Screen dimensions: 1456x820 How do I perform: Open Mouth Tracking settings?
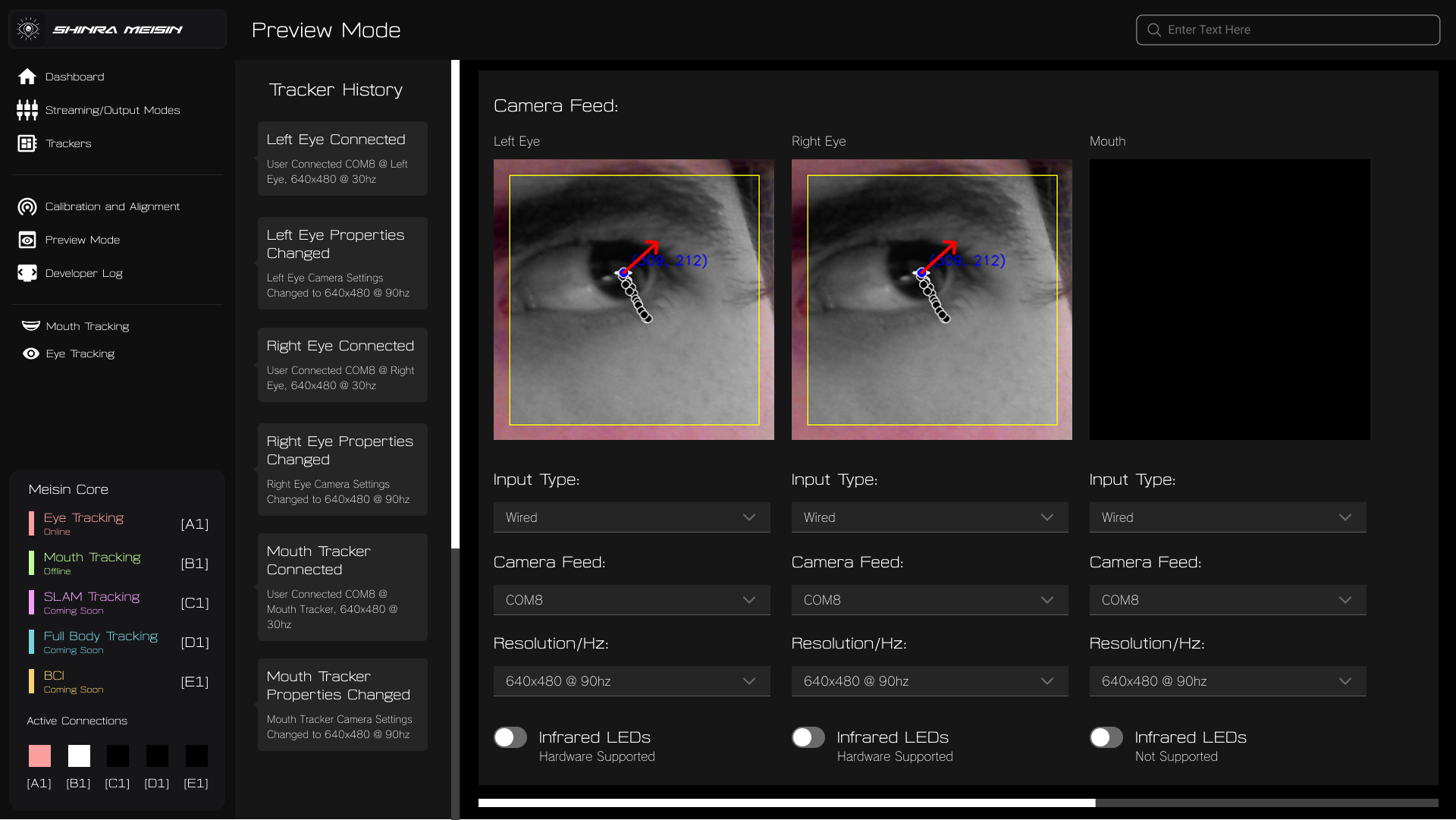(87, 326)
